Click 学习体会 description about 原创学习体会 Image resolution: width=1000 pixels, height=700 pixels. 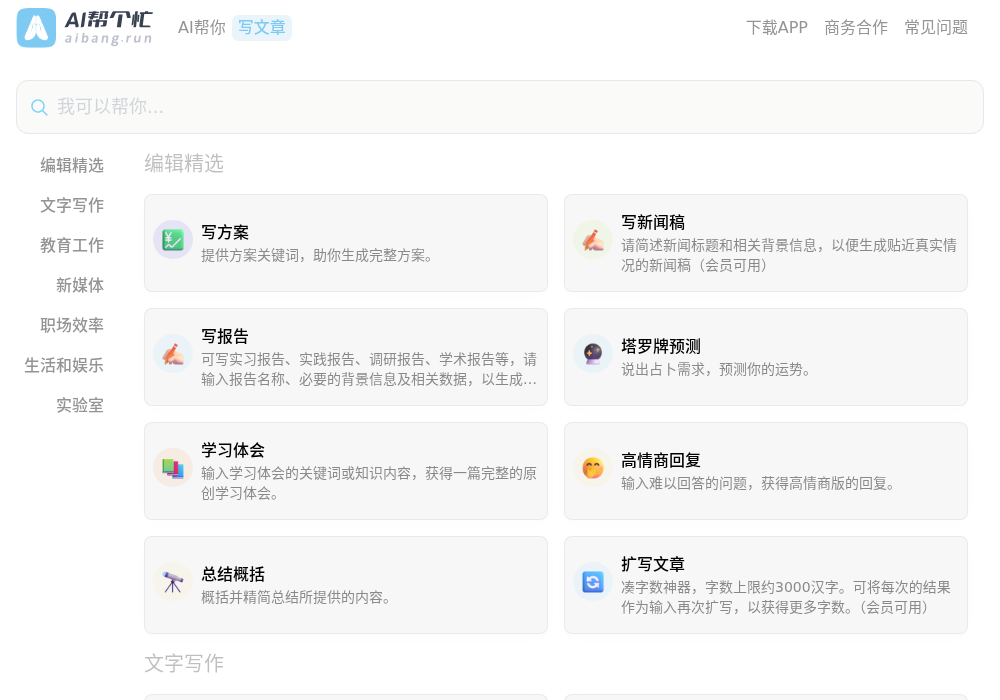369,483
